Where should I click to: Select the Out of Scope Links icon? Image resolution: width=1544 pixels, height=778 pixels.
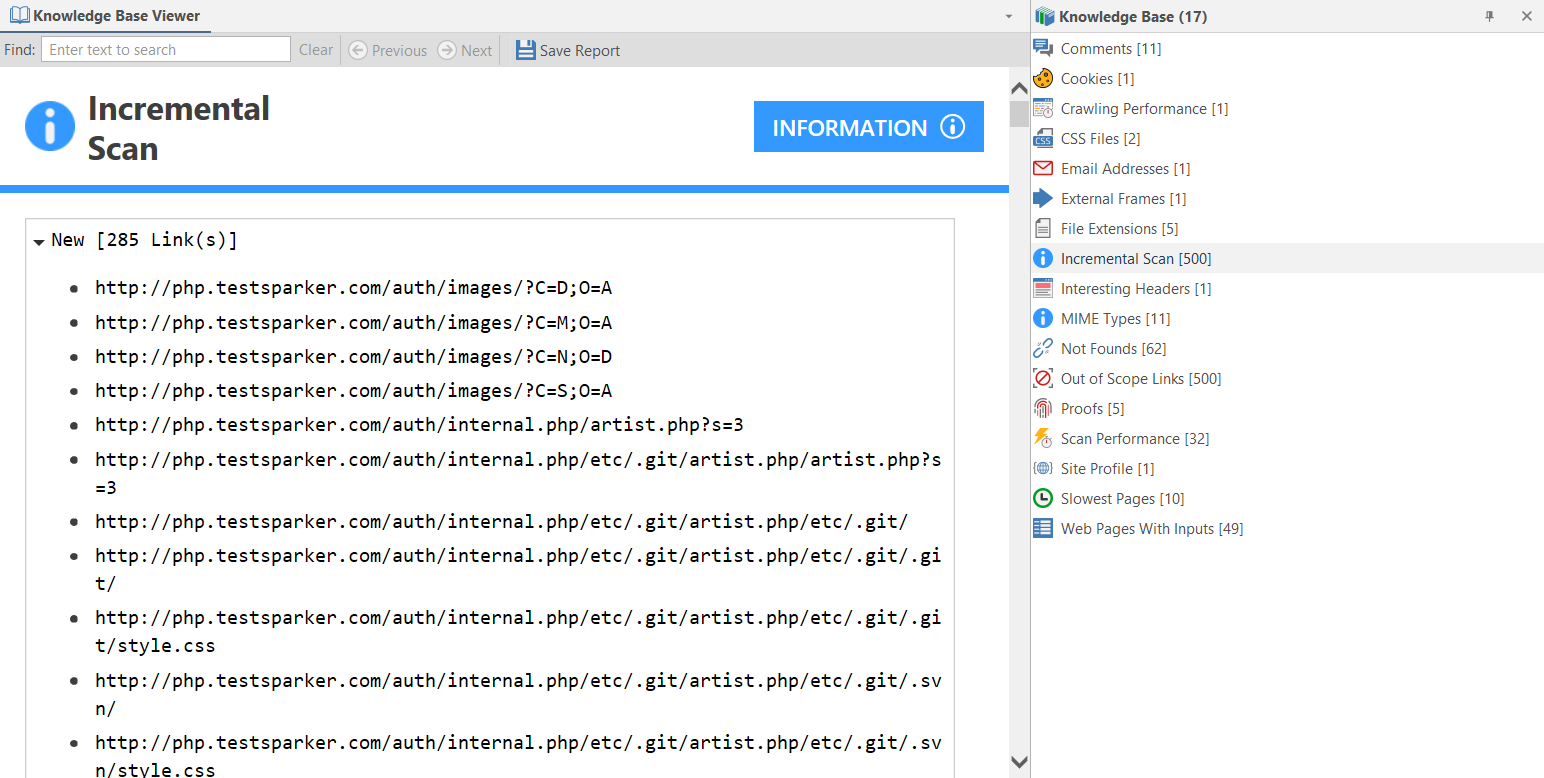(x=1043, y=378)
